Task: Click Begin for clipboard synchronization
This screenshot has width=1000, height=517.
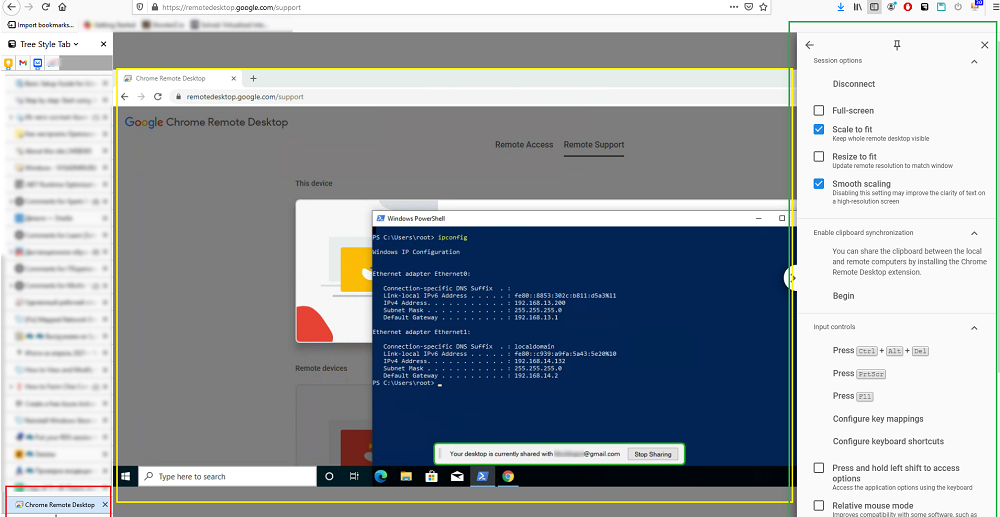Action: coord(843,296)
